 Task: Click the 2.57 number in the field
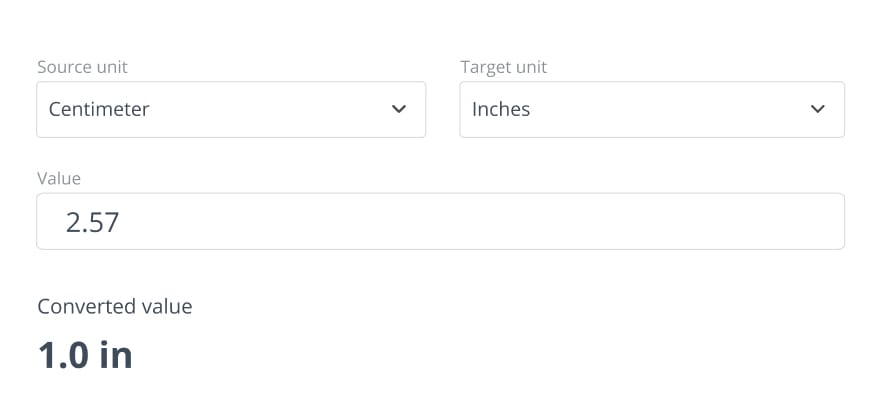coord(92,223)
